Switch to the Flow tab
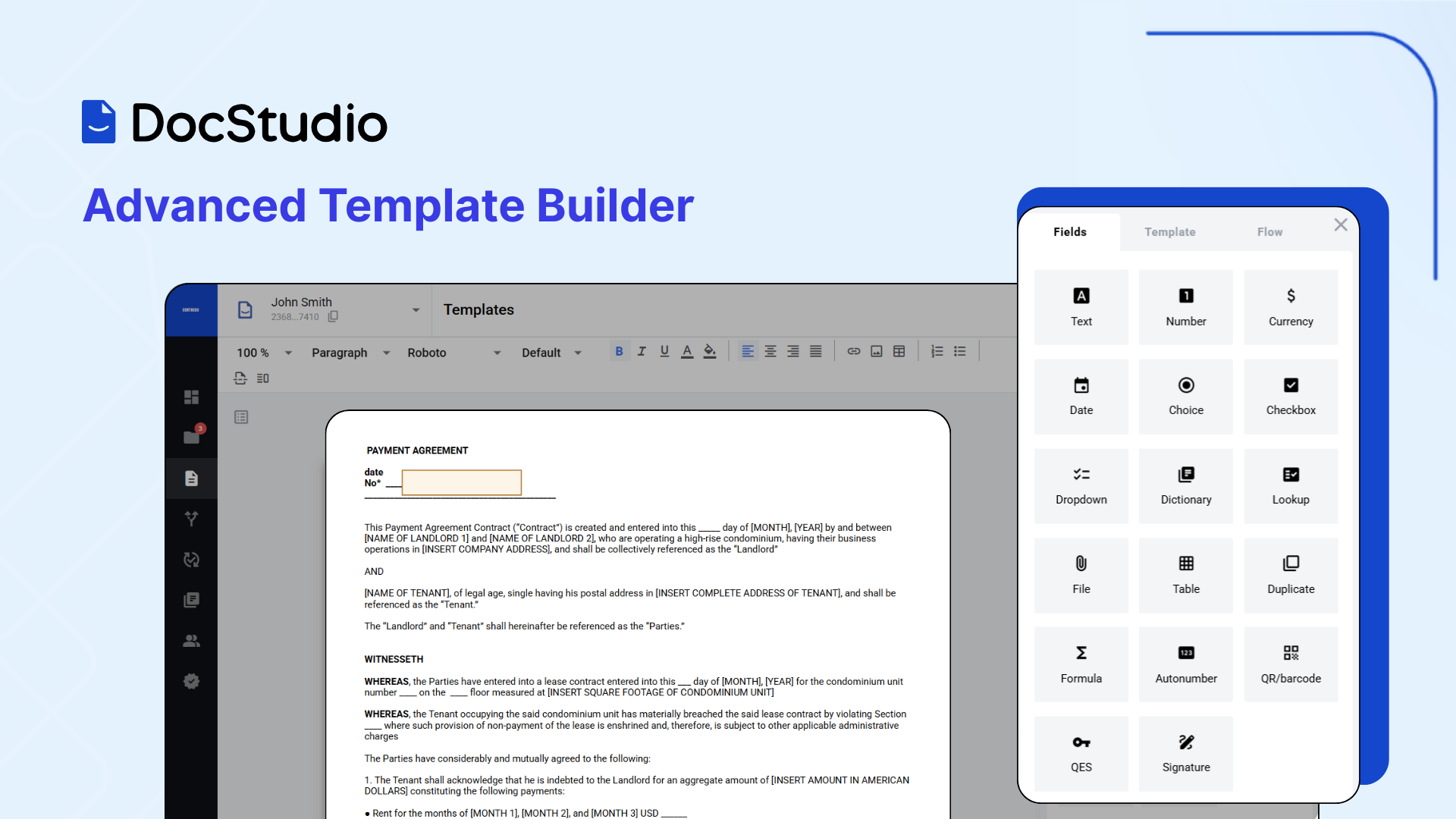This screenshot has width=1456, height=819. [1269, 232]
